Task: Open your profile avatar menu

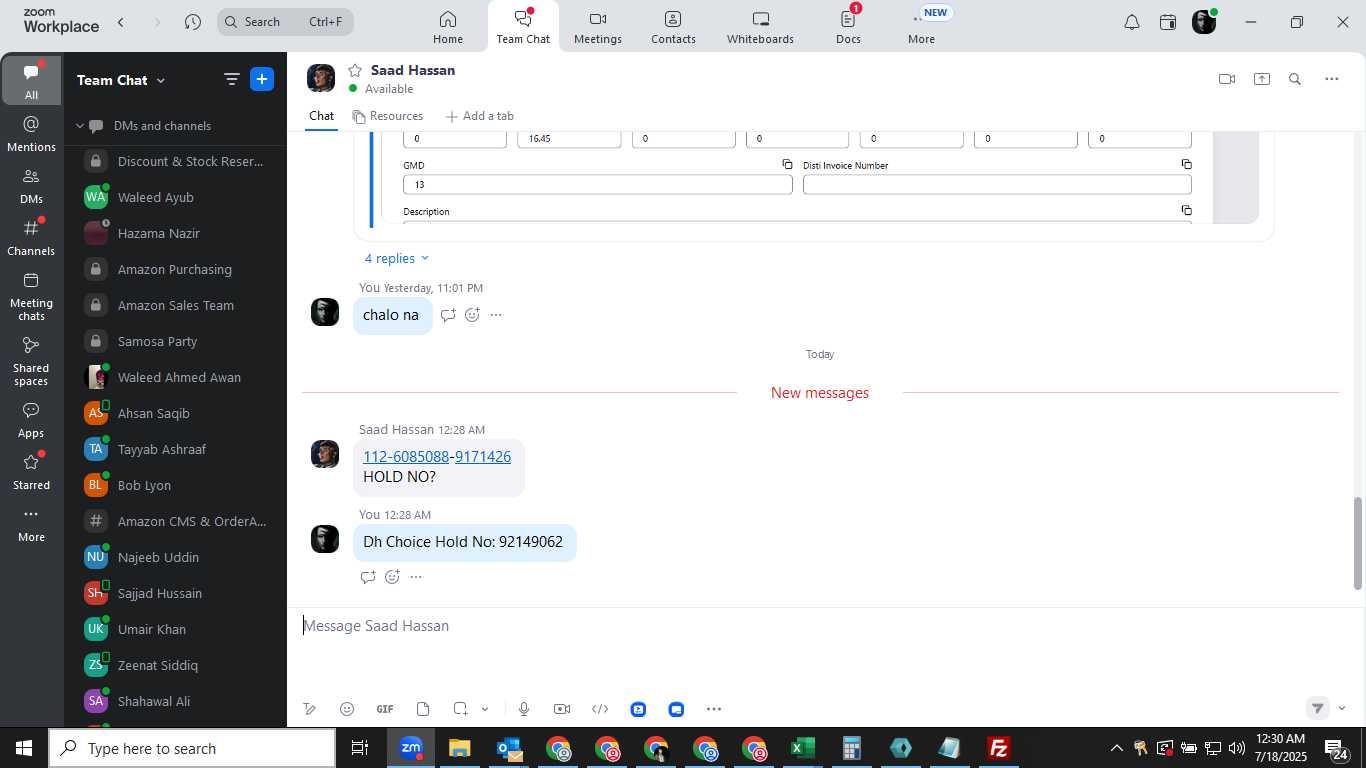Action: 1204,22
